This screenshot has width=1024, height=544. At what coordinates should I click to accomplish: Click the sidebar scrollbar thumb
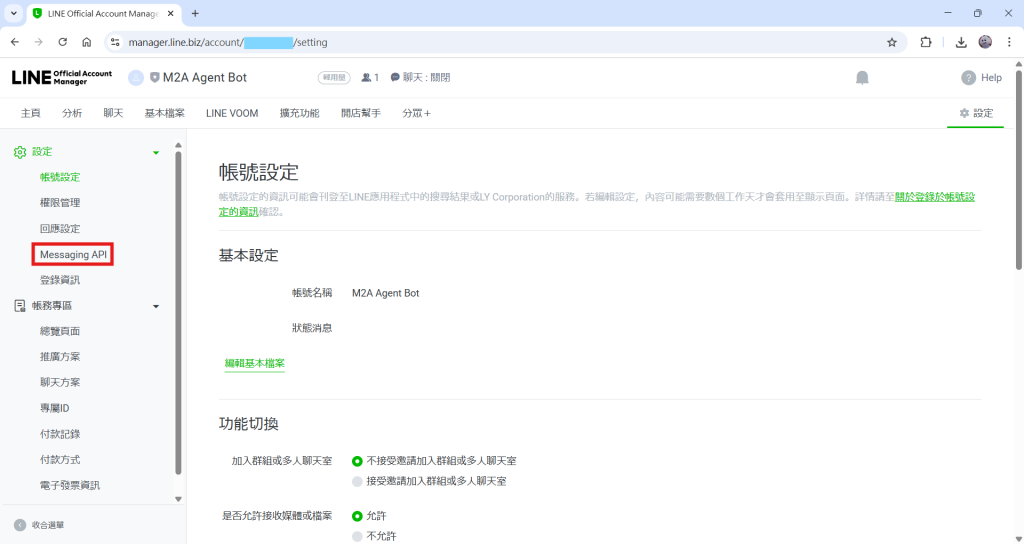click(178, 313)
